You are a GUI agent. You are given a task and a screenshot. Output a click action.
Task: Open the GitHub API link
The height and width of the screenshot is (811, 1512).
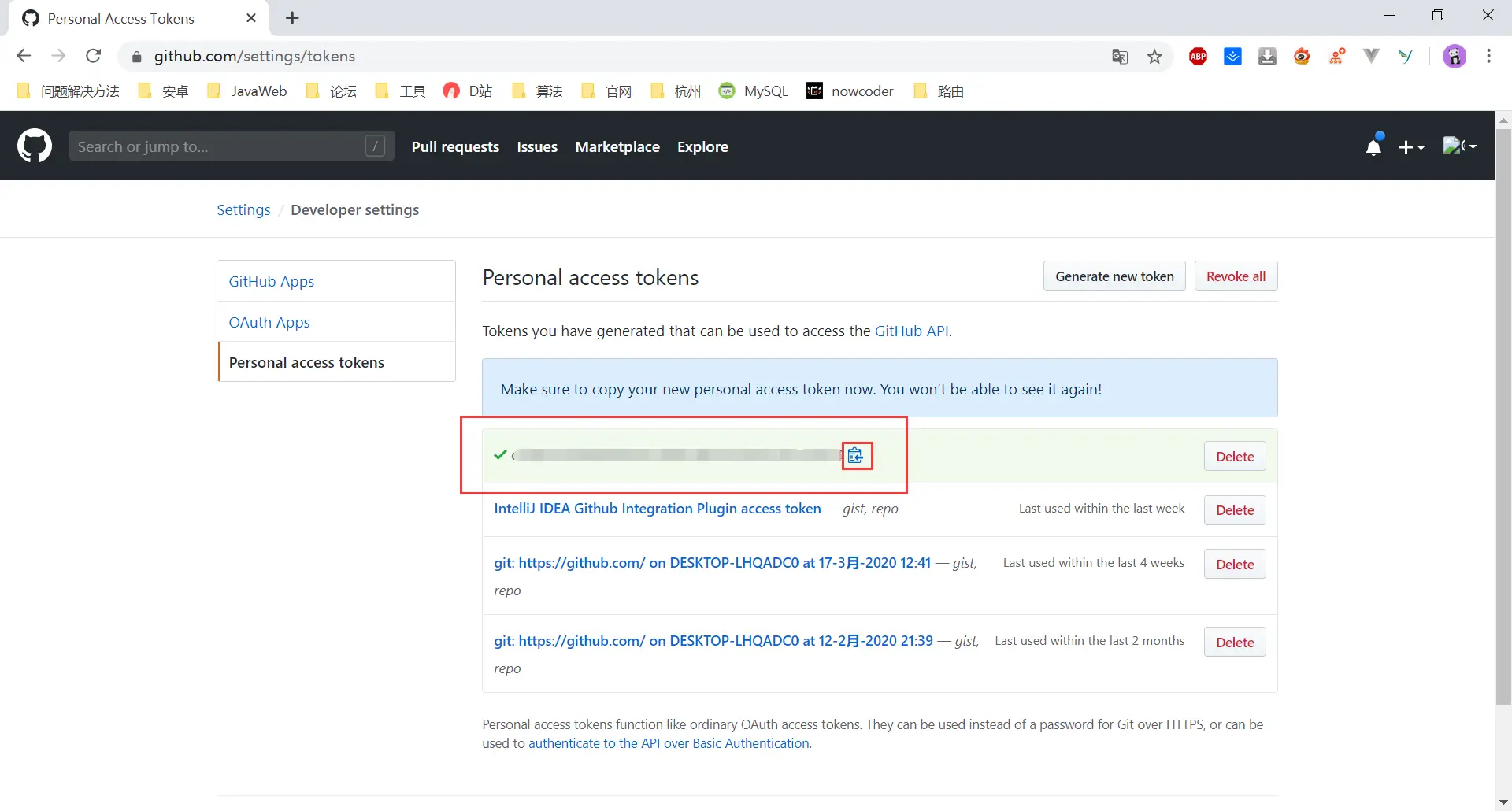click(912, 331)
